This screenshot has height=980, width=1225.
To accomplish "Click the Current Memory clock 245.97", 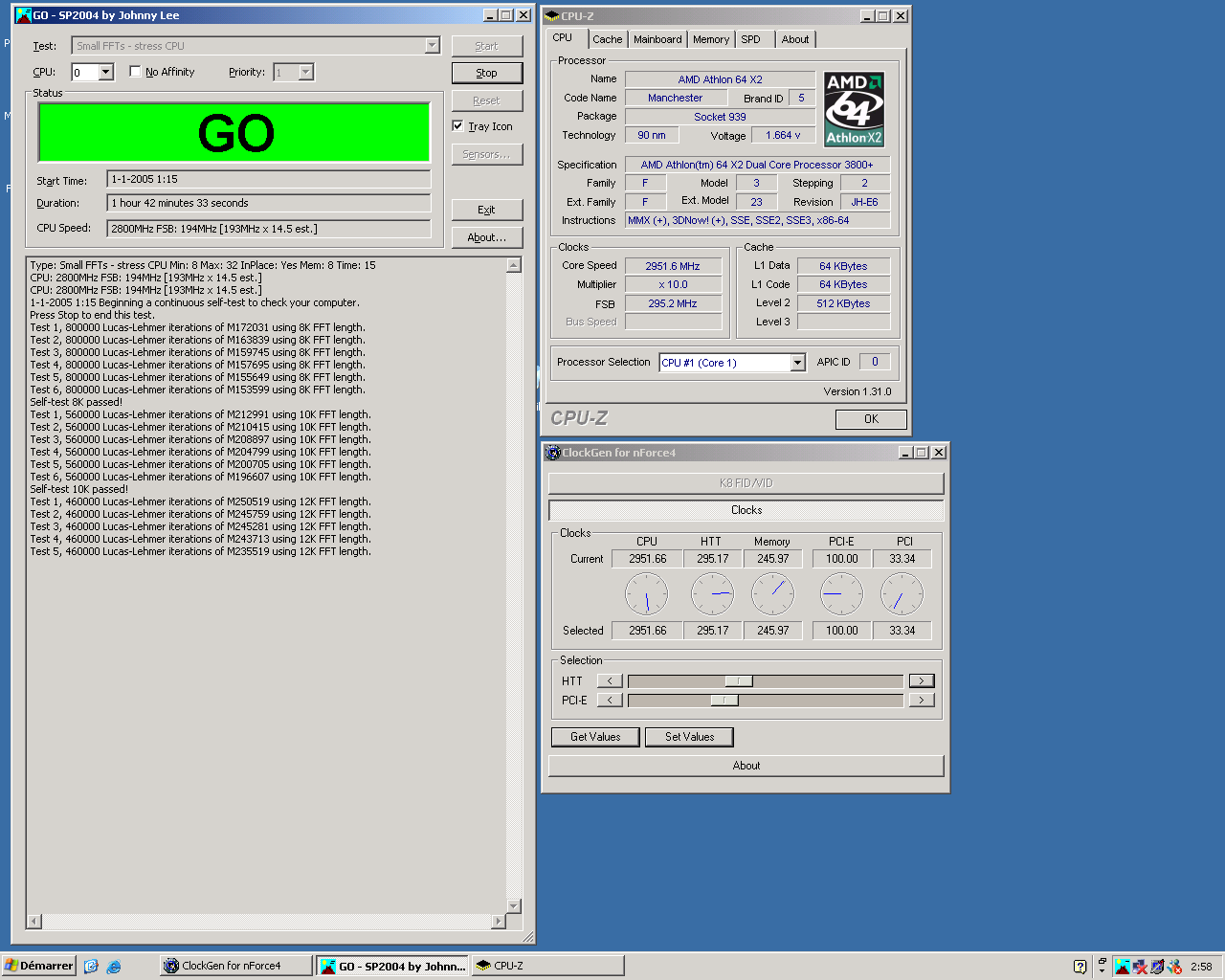I will click(x=773, y=559).
